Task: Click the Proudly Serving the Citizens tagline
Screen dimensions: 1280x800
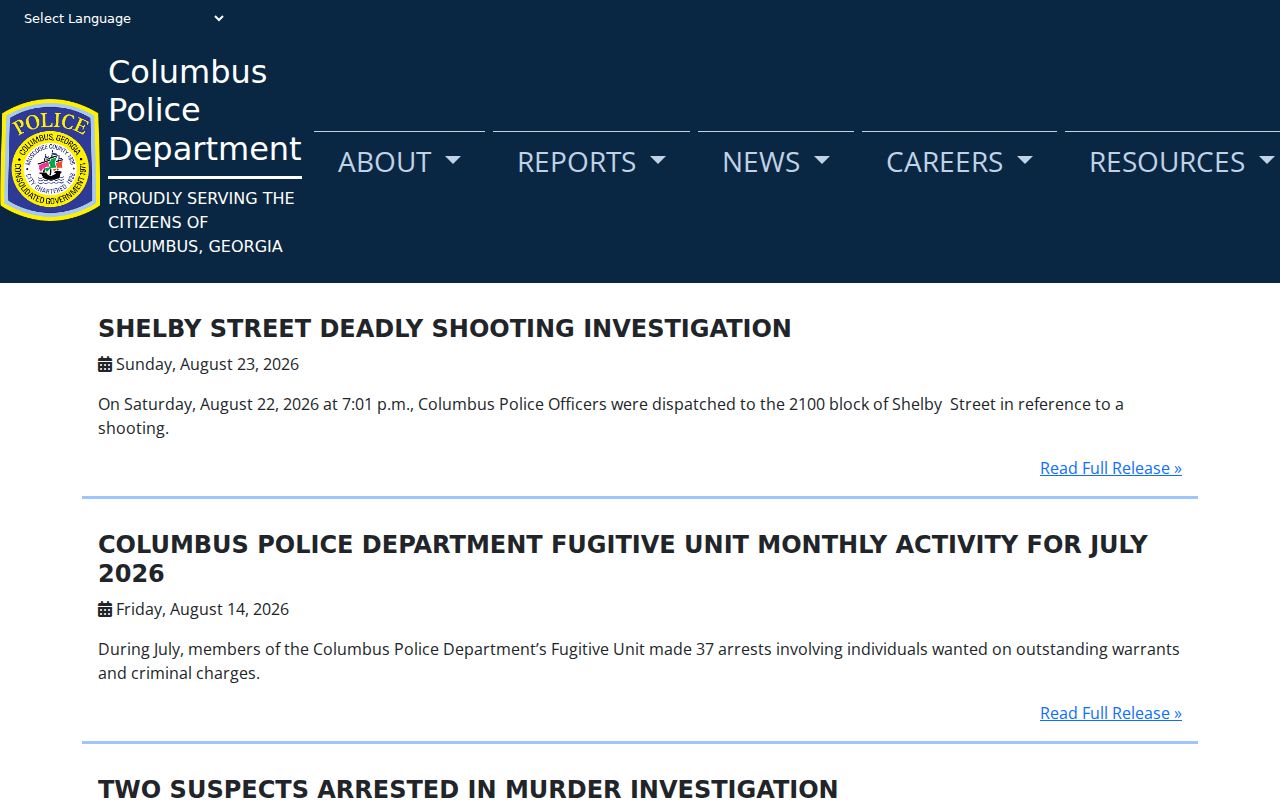Action: coord(201,222)
